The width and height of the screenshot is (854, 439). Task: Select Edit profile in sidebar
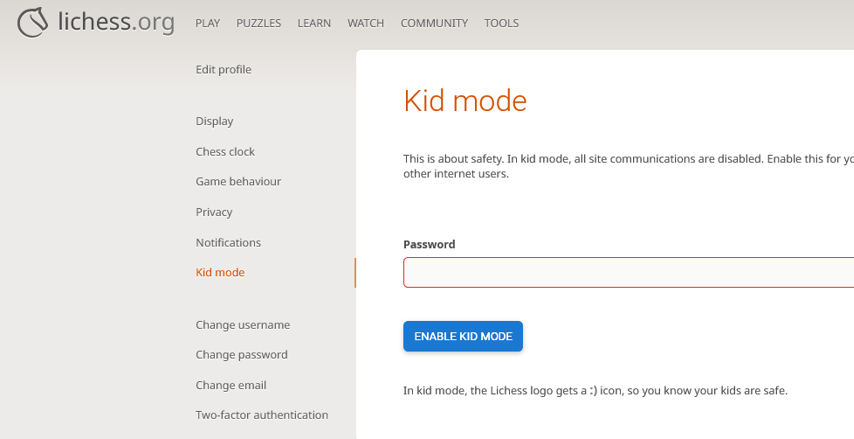pyautogui.click(x=224, y=69)
